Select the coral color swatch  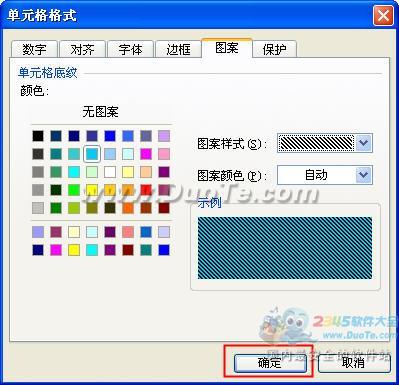click(128, 232)
